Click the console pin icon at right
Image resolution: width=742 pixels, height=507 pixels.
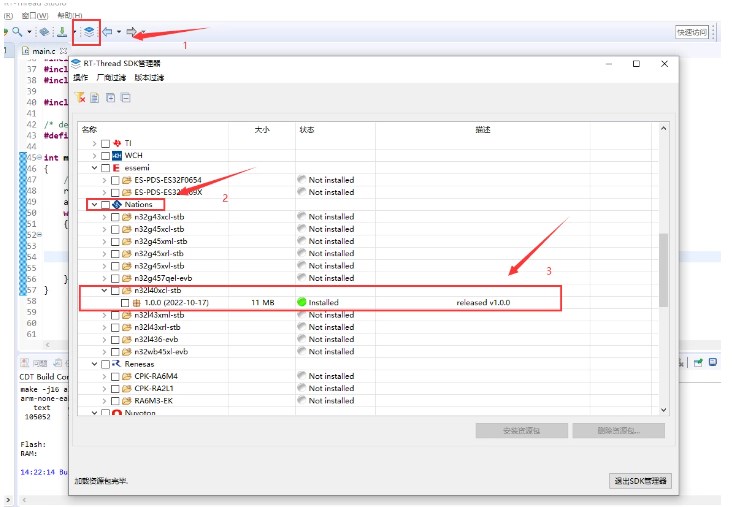(698, 363)
